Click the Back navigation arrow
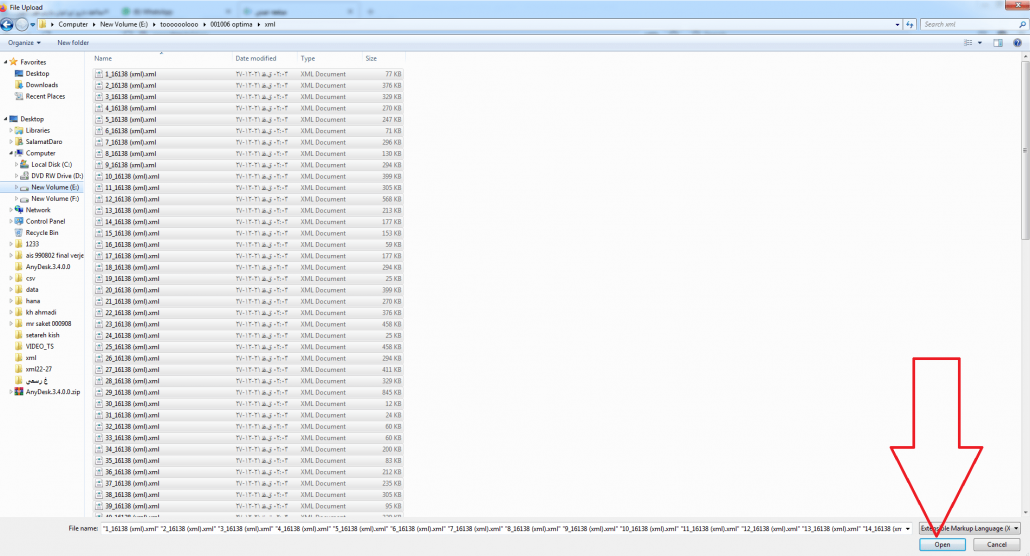The height and width of the screenshot is (556, 1030). (7, 24)
